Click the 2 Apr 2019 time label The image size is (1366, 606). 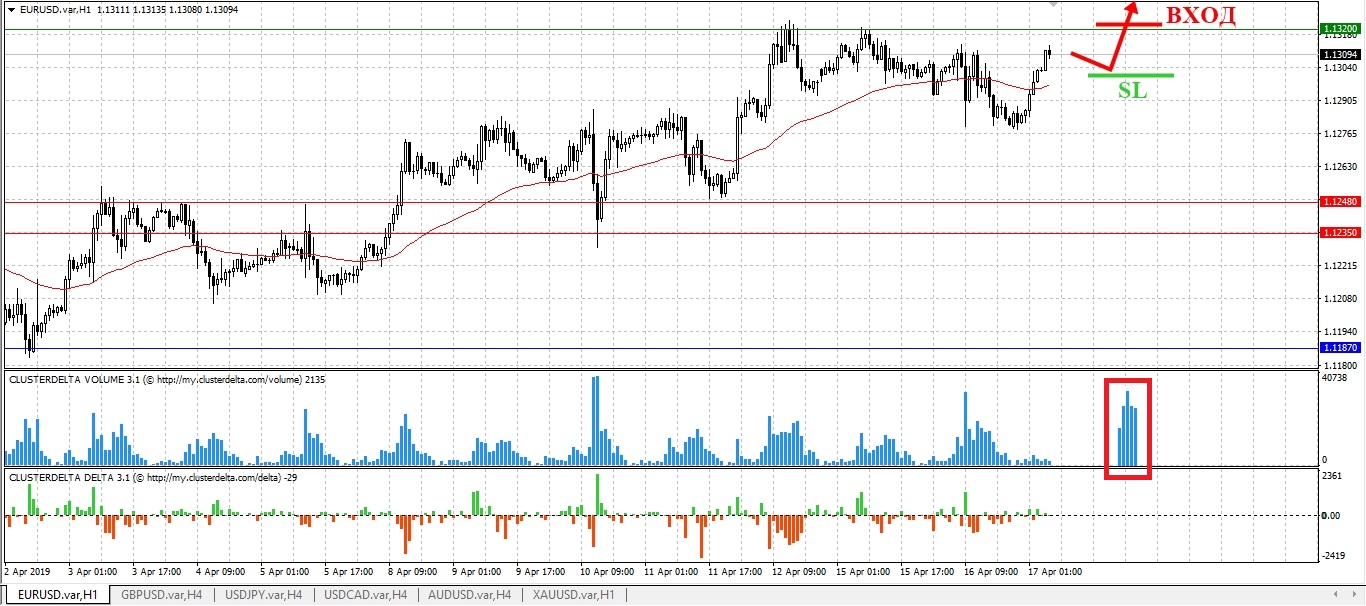(x=29, y=572)
